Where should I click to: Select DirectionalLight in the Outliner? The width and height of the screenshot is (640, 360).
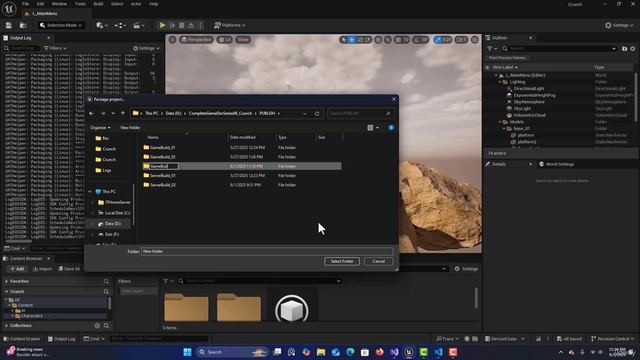point(529,89)
